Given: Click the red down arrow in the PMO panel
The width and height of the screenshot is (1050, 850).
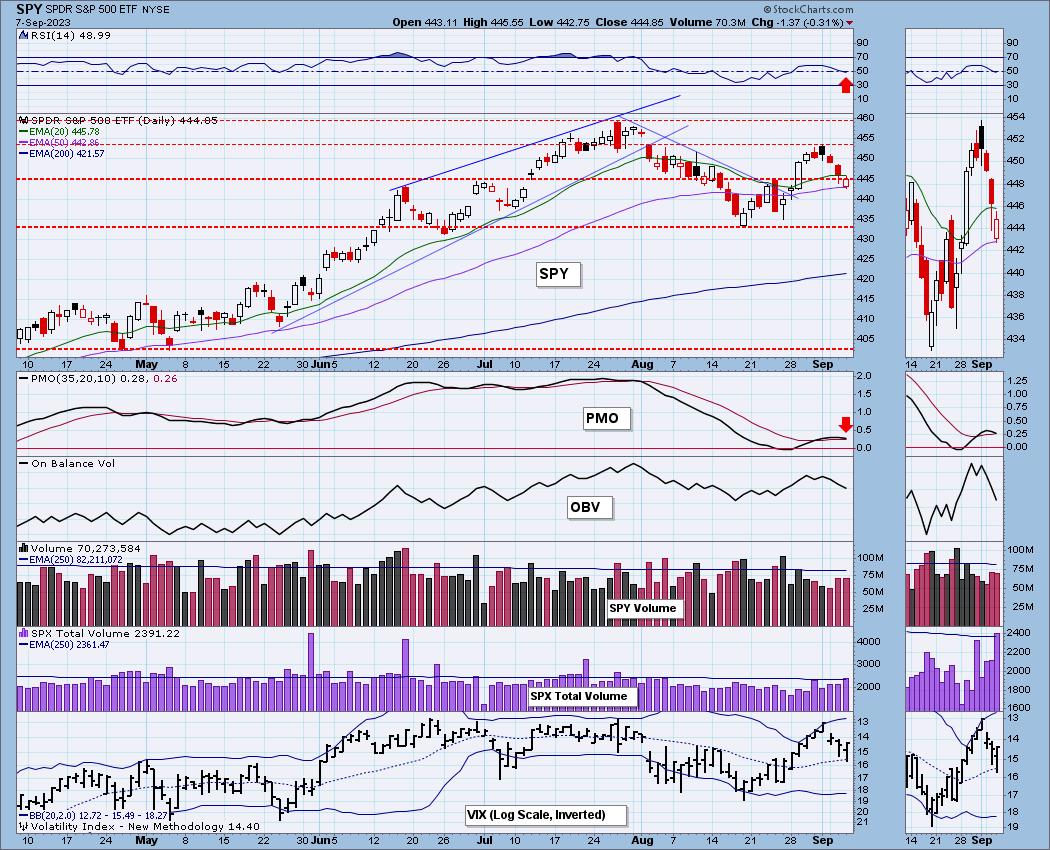Looking at the screenshot, I should coord(846,424).
